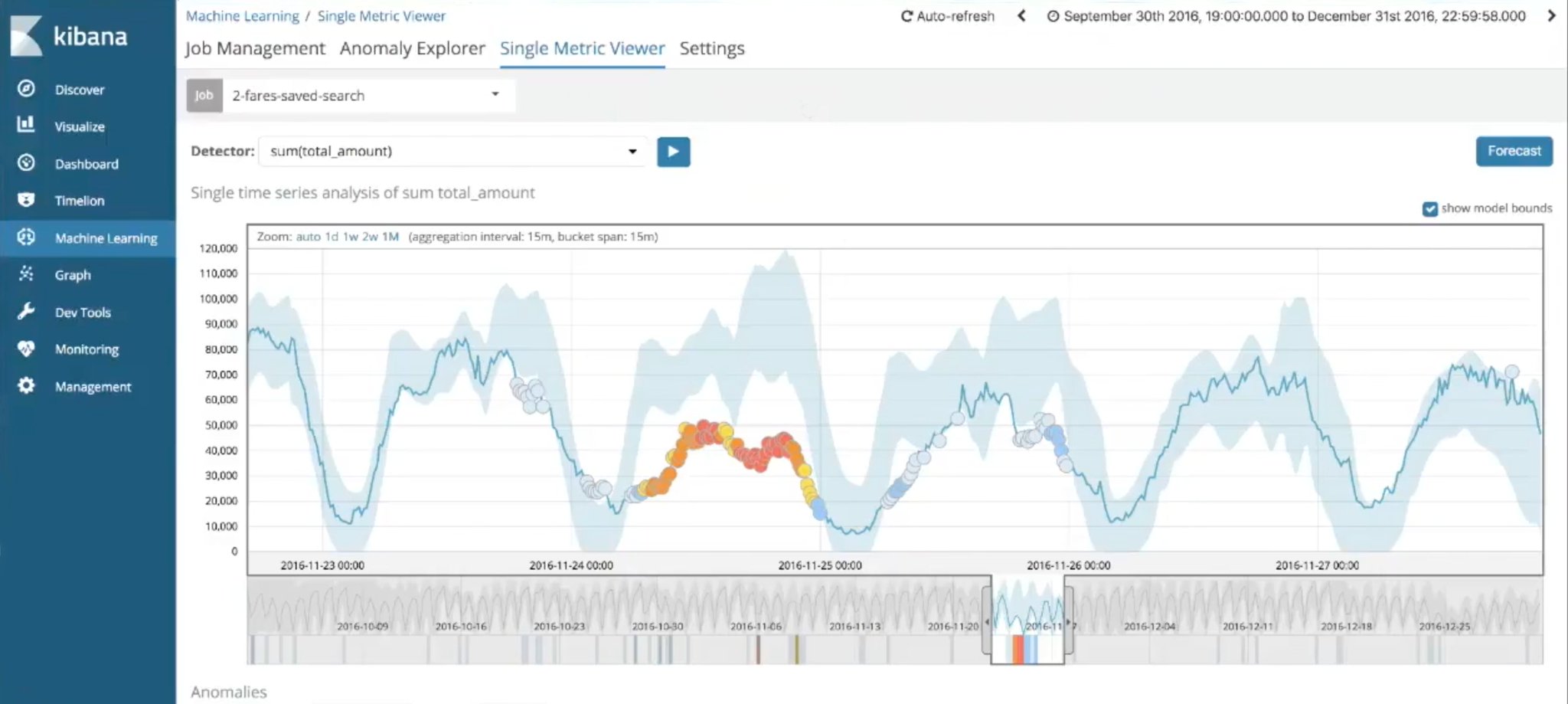The width and height of the screenshot is (1568, 704).
Task: Click the 120,000 y-axis label
Action: pyautogui.click(x=218, y=248)
